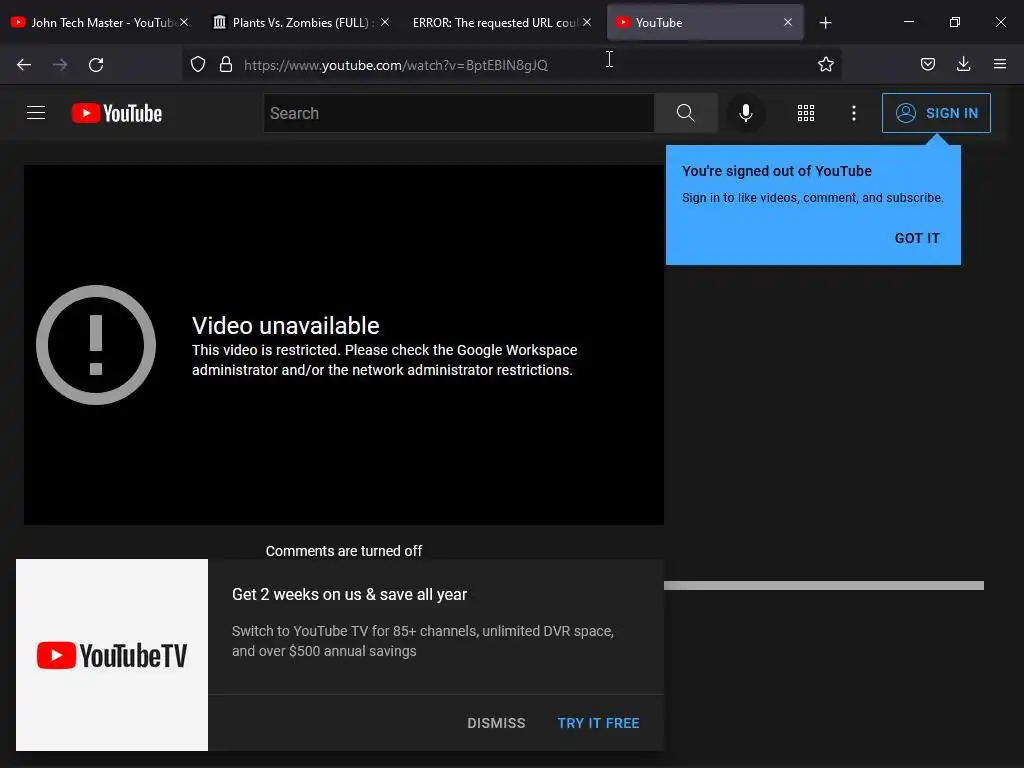View site security lock info
This screenshot has height=768, width=1024.
(226, 64)
